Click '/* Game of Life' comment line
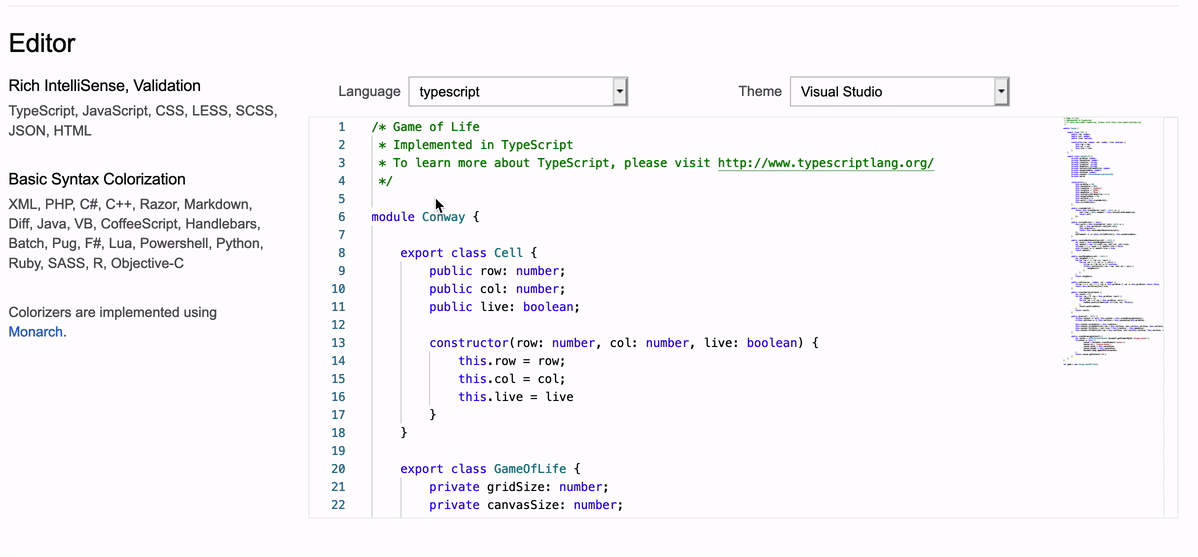 point(426,127)
